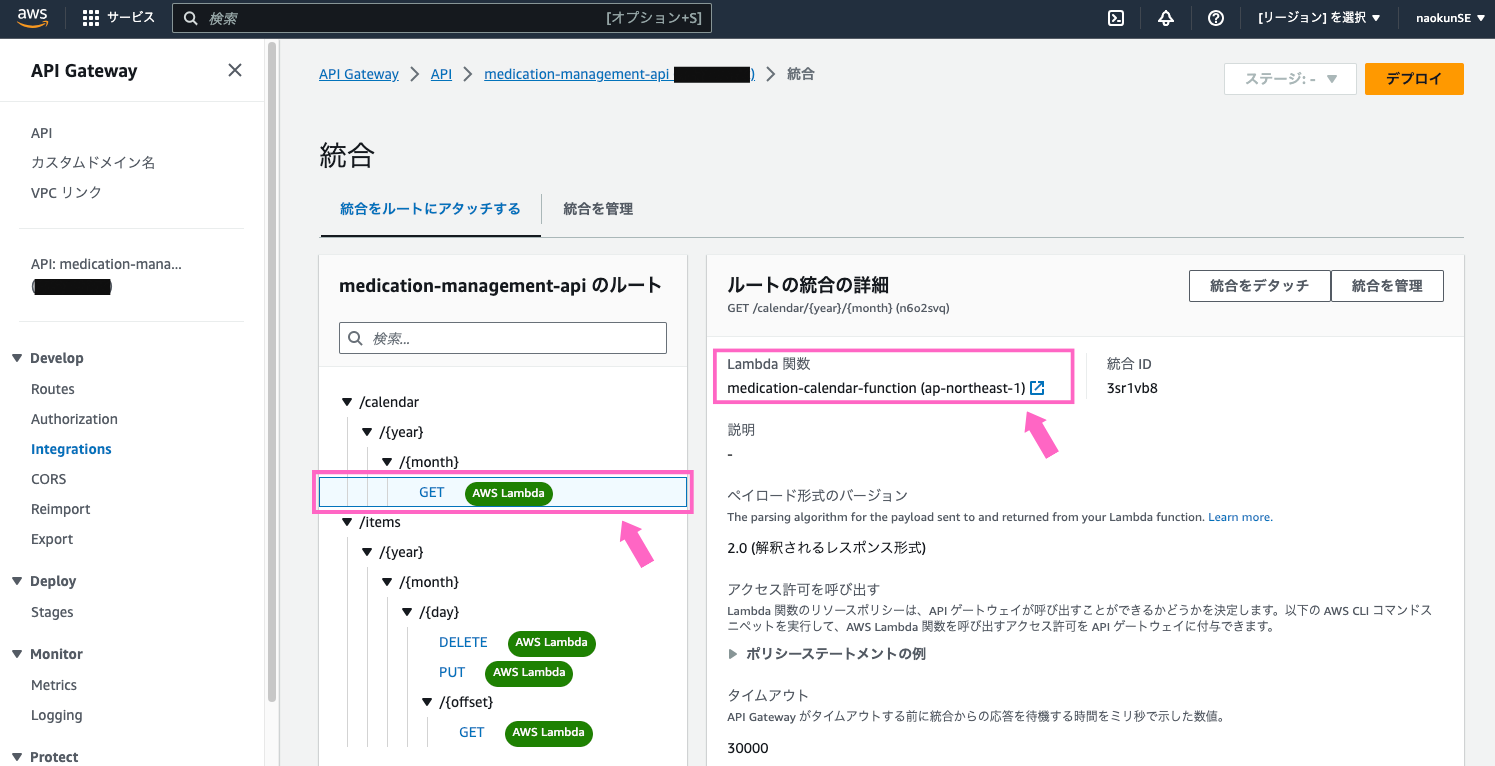Click the デプロイ button
The height and width of the screenshot is (766, 1495).
[1414, 79]
